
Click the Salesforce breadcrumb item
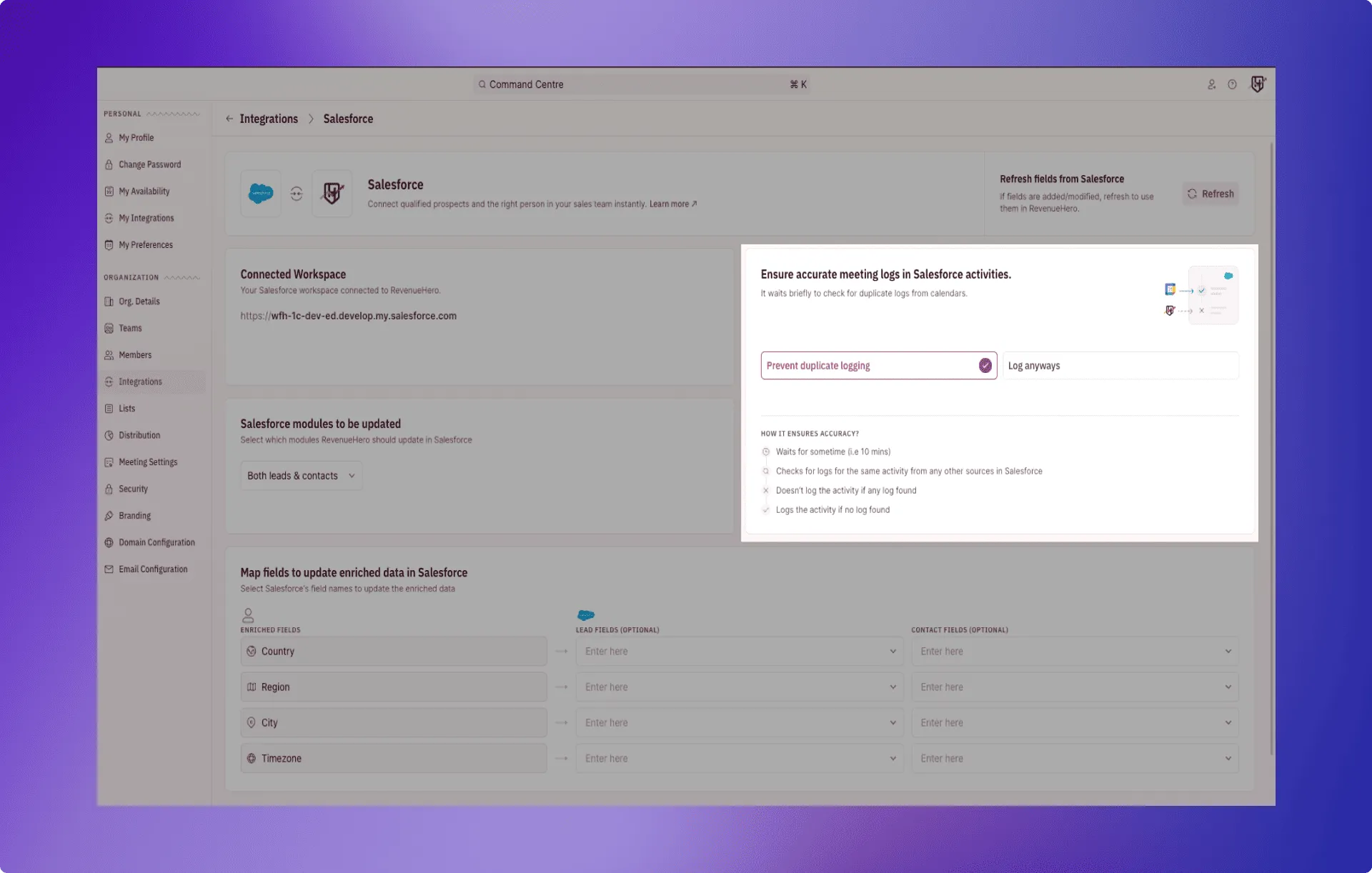pyautogui.click(x=348, y=119)
